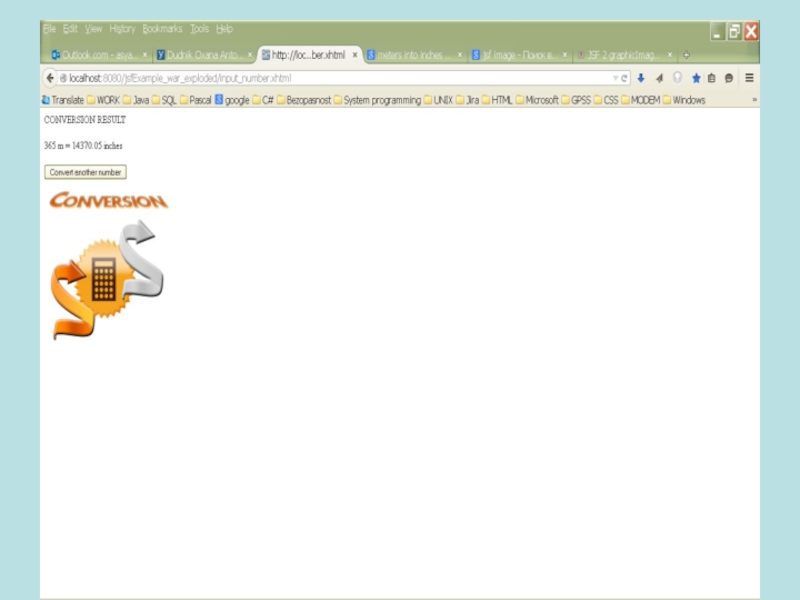Open the Microsoft bookmarks folder
Image resolution: width=800 pixels, height=600 pixels.
coord(537,100)
